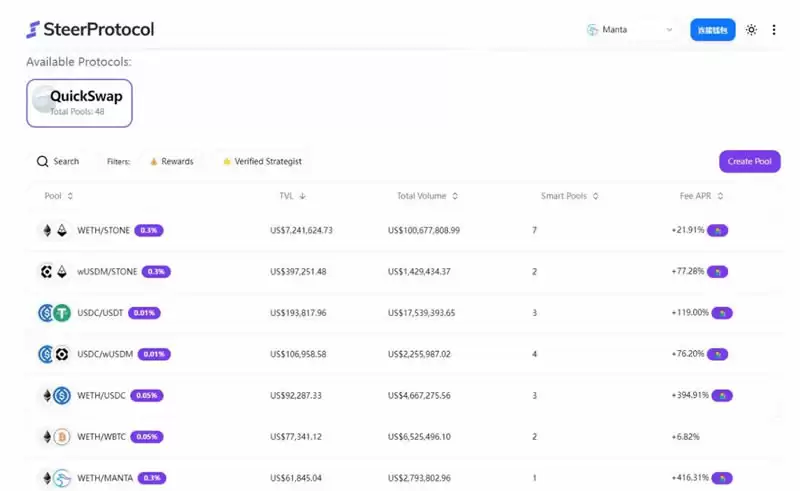Click the search magnifier icon

click(43, 161)
